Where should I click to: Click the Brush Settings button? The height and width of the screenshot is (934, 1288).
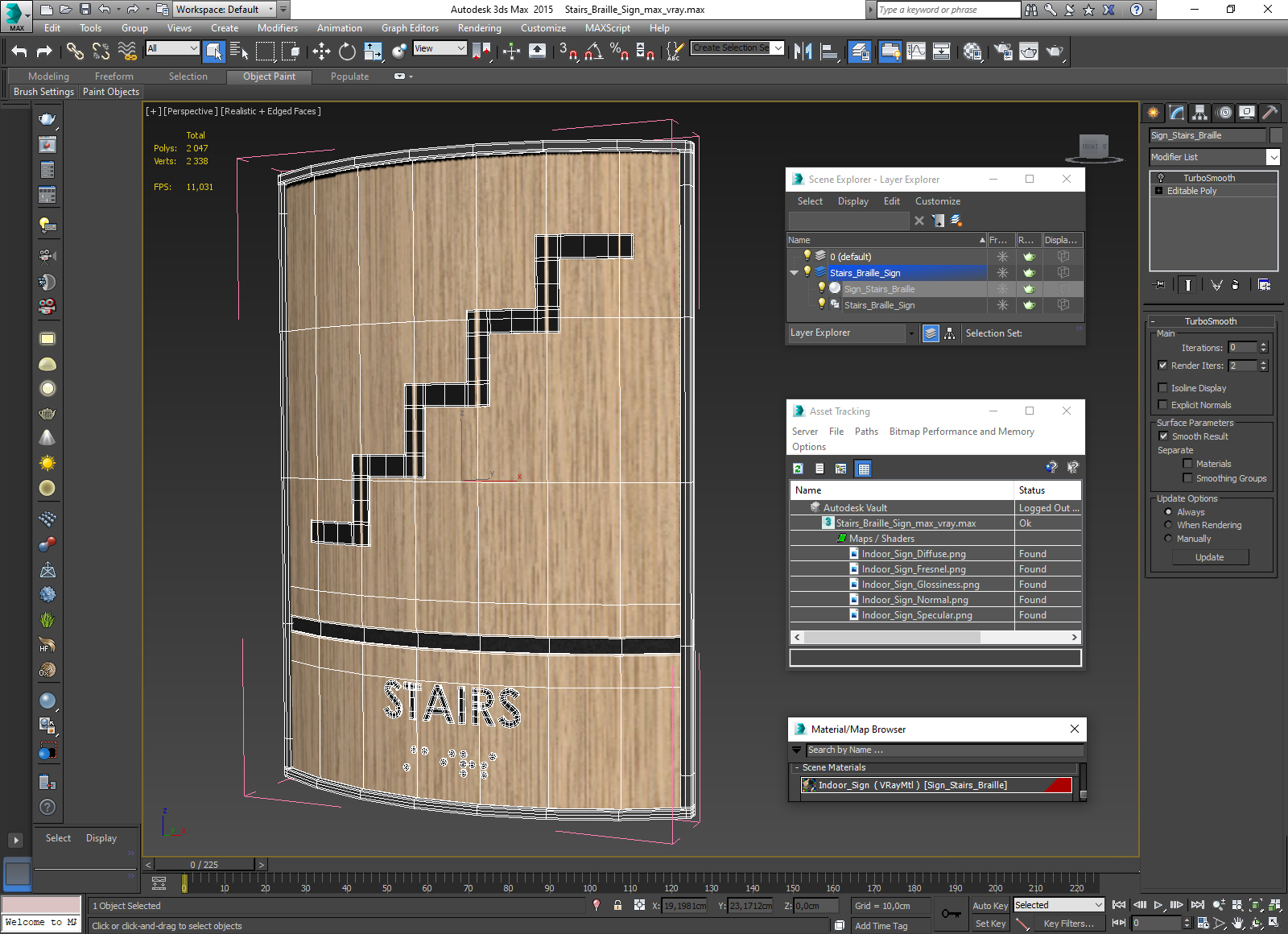pos(43,92)
